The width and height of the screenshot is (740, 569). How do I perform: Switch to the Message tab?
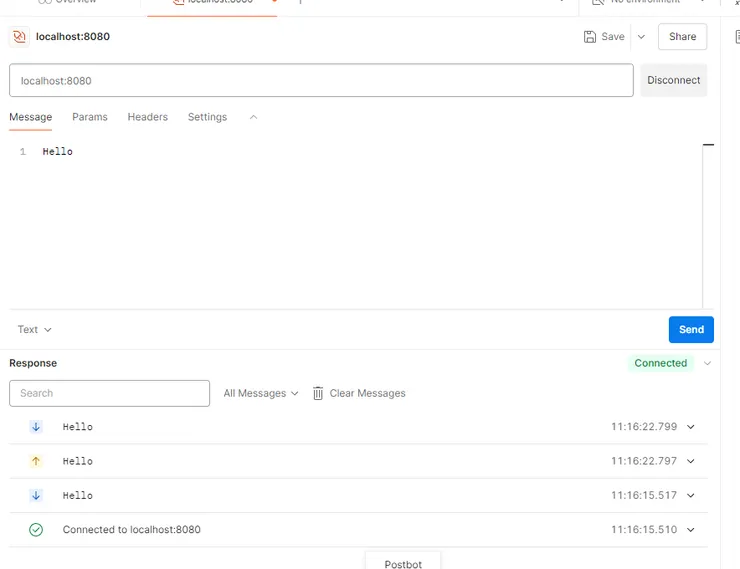[31, 117]
